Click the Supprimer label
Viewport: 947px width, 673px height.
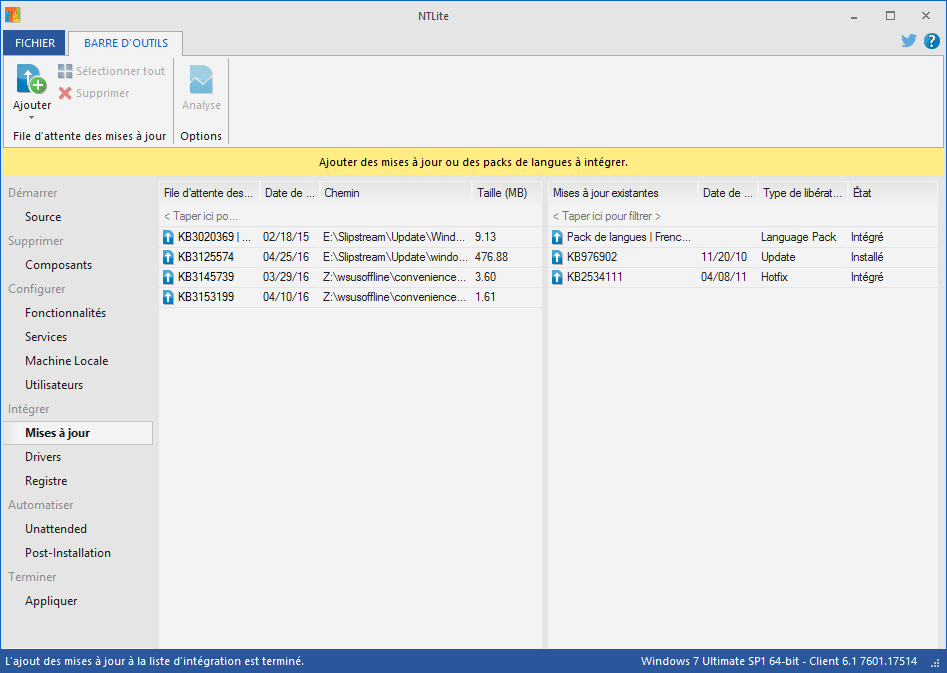(102, 93)
